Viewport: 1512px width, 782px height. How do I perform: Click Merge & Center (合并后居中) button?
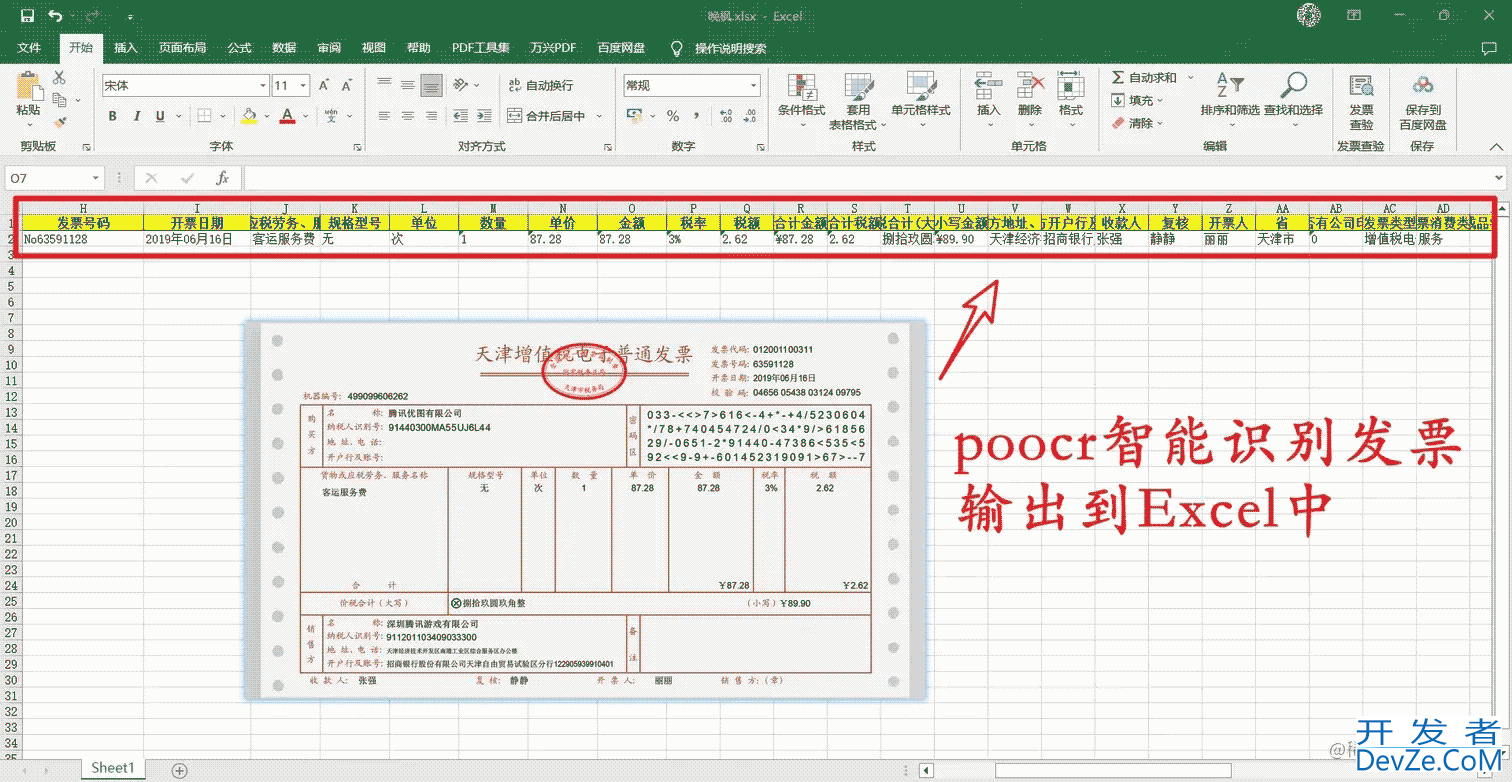pyautogui.click(x=548, y=116)
